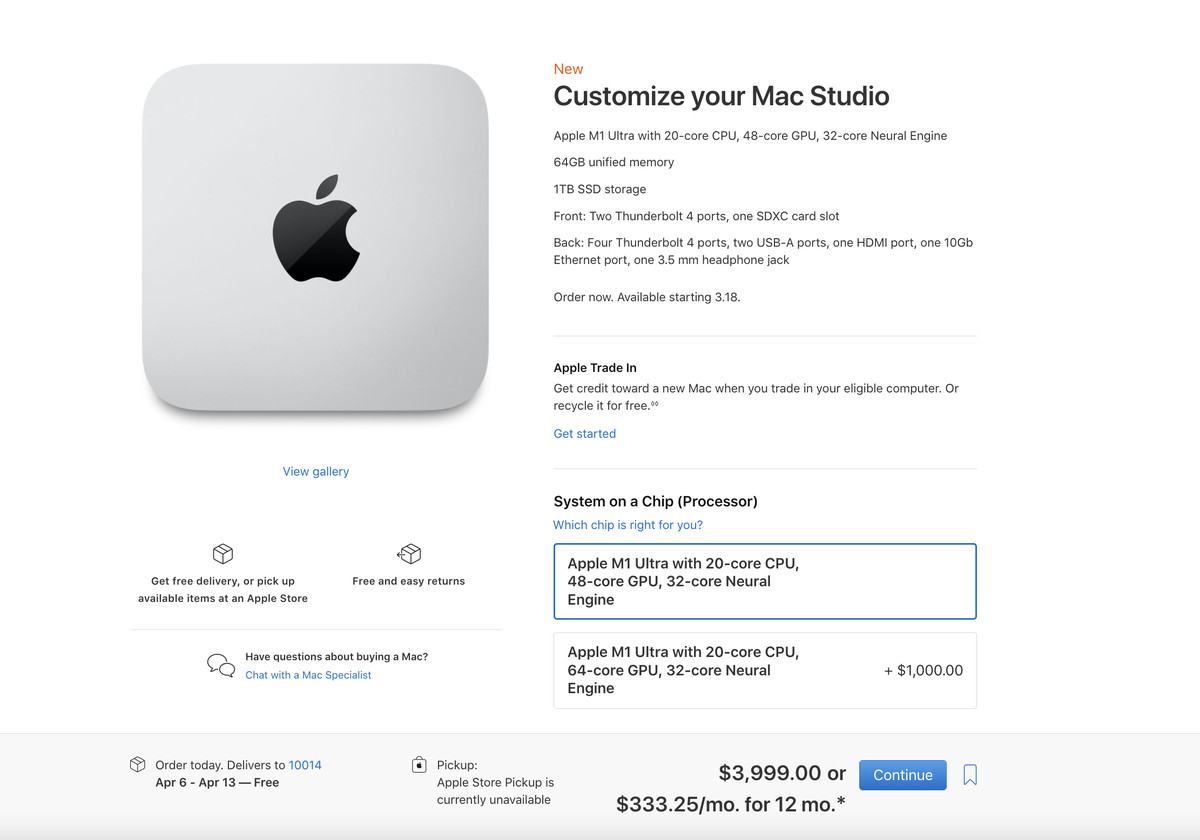
Task: Click the System on a Chip (Processor) heading
Action: coord(656,501)
